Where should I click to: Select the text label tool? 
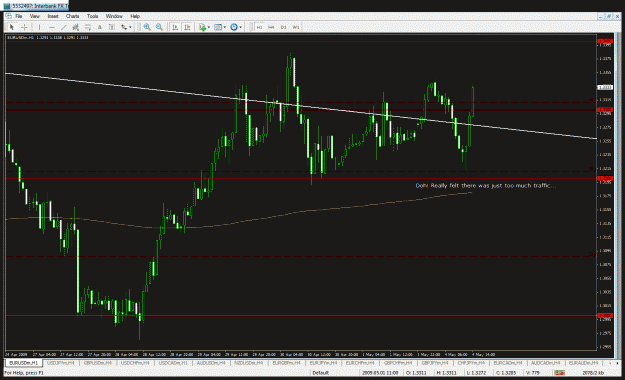click(x=112, y=27)
